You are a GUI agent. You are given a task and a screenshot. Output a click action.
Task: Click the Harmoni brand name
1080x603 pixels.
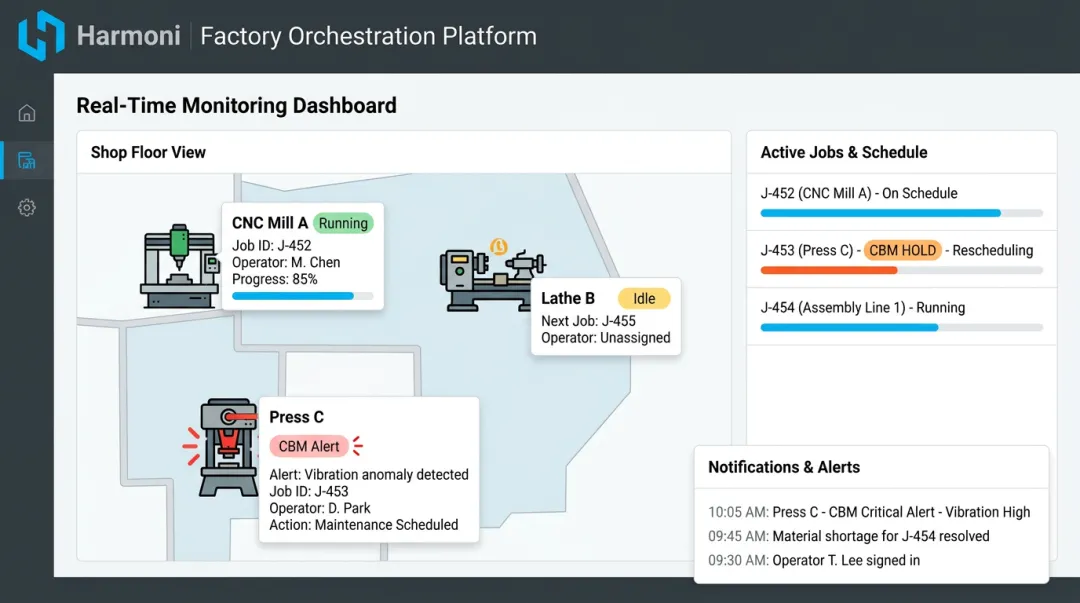point(129,36)
